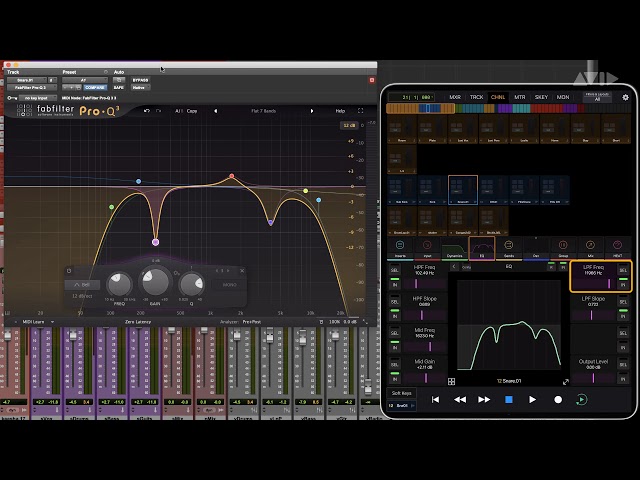
Task: Go to next preset in Pro-Q 3
Action: [312, 111]
